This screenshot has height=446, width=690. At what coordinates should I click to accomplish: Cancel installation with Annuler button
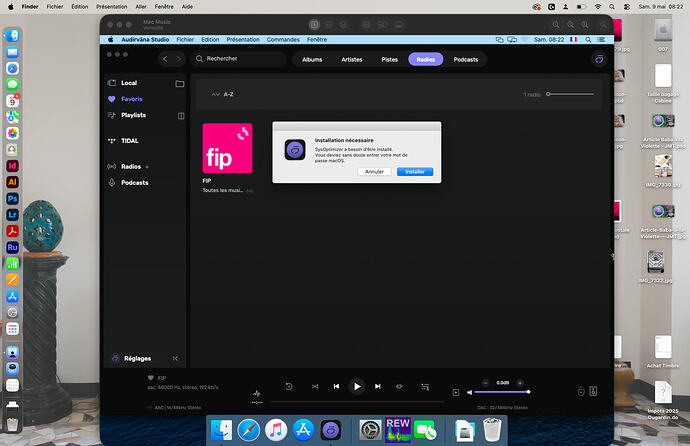(x=374, y=172)
